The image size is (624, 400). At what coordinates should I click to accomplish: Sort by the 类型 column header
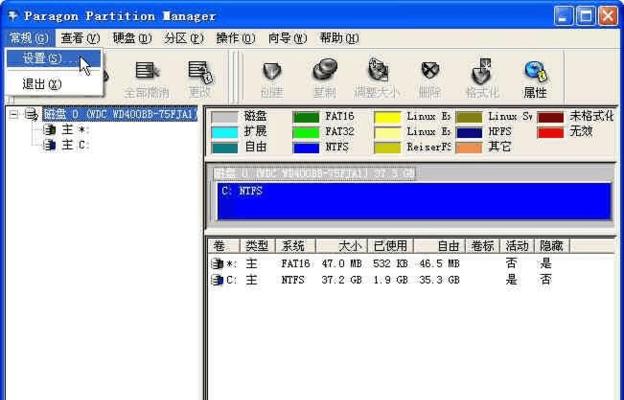coord(257,246)
